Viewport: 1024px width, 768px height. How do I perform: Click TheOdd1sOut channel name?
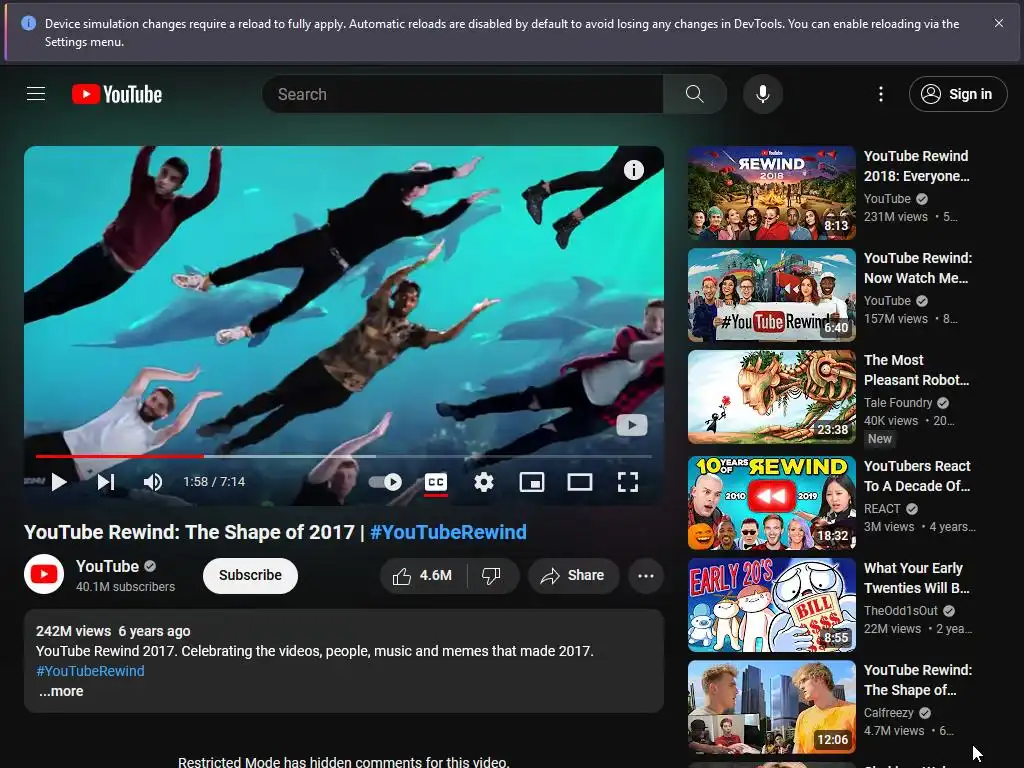(x=901, y=611)
